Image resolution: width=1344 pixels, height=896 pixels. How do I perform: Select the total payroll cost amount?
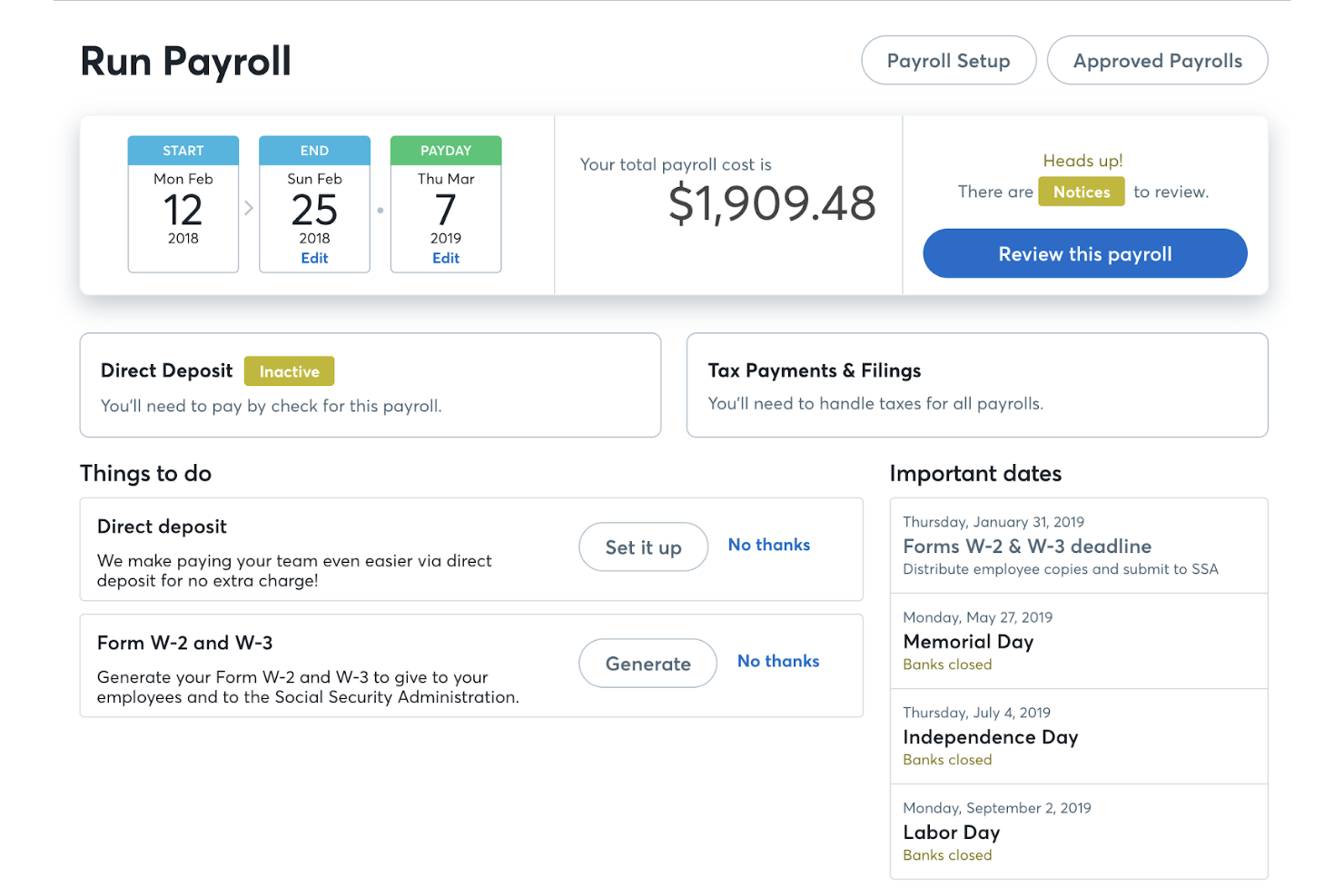[771, 202]
